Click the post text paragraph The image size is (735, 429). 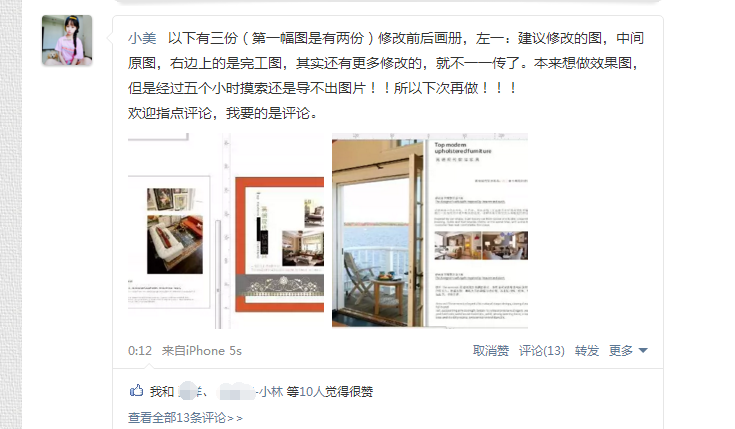(386, 75)
